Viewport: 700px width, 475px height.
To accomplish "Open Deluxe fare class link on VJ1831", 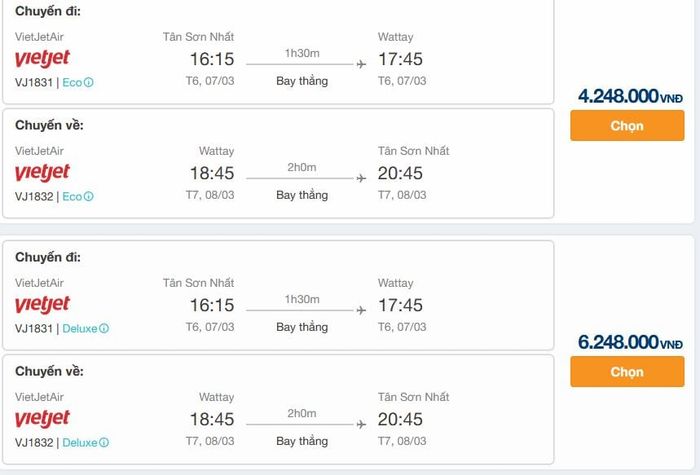I will click(80, 328).
